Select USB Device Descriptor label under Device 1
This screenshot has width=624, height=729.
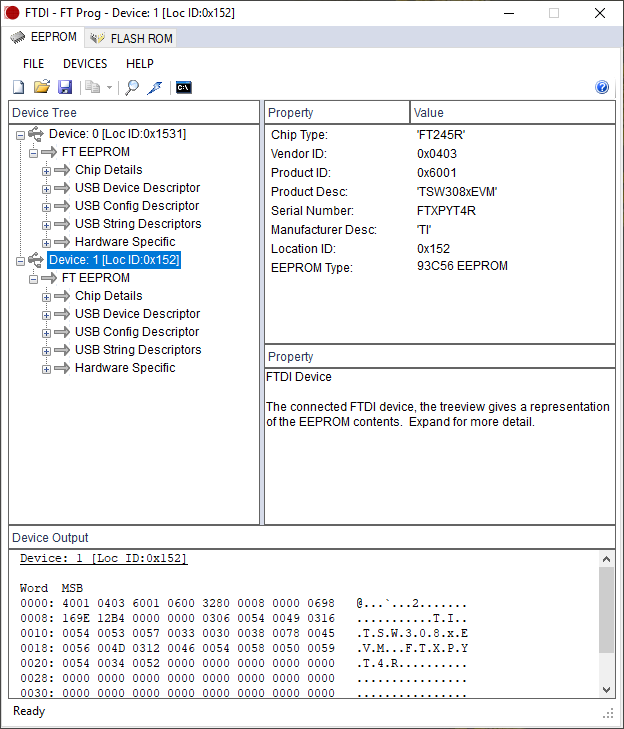pyautogui.click(x=138, y=314)
